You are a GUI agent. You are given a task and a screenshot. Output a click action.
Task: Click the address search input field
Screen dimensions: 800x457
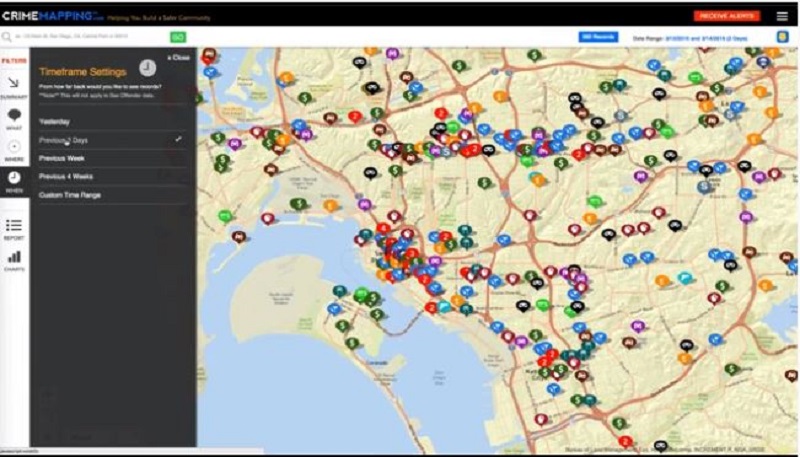[88, 37]
